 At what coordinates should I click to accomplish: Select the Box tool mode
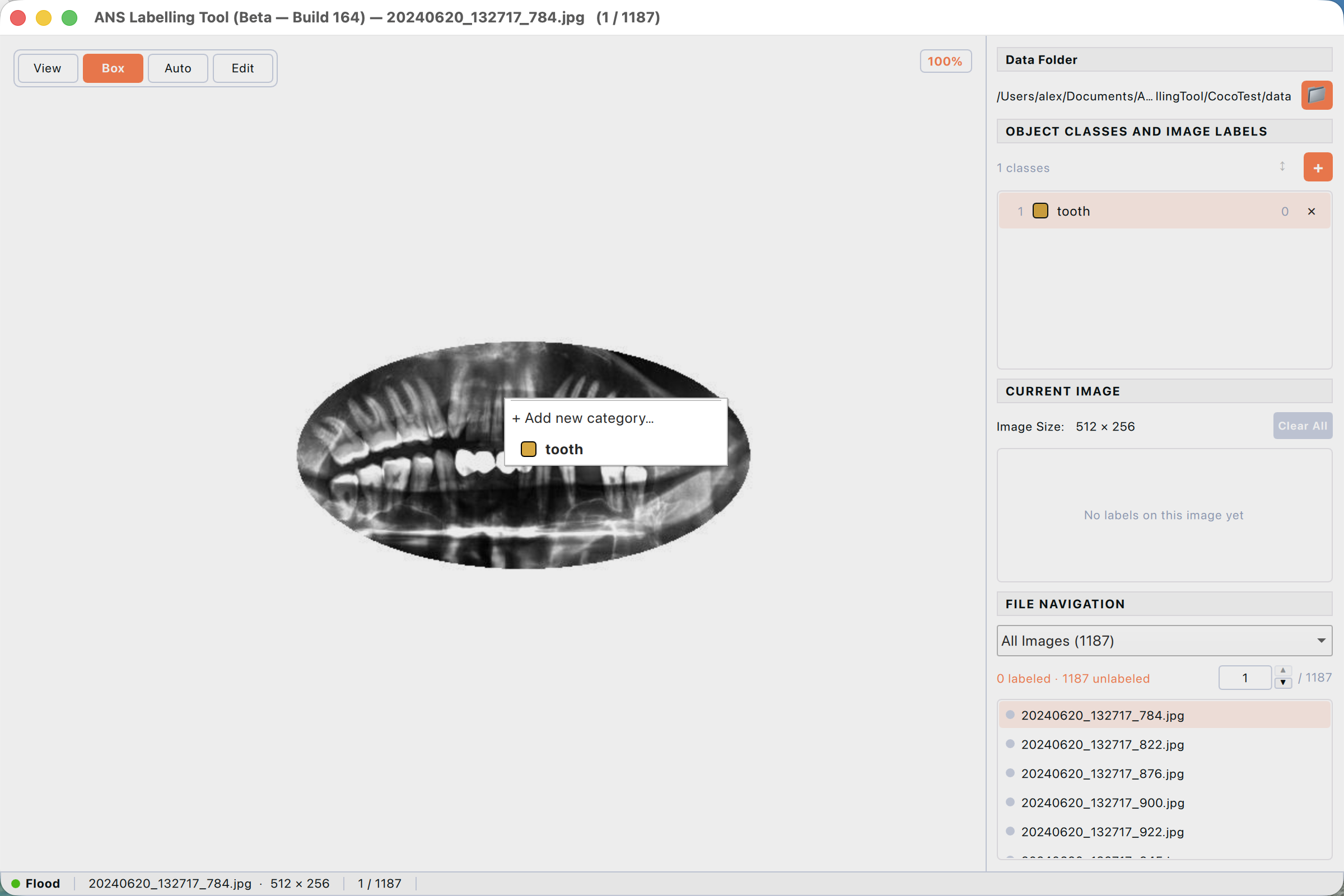tap(113, 68)
